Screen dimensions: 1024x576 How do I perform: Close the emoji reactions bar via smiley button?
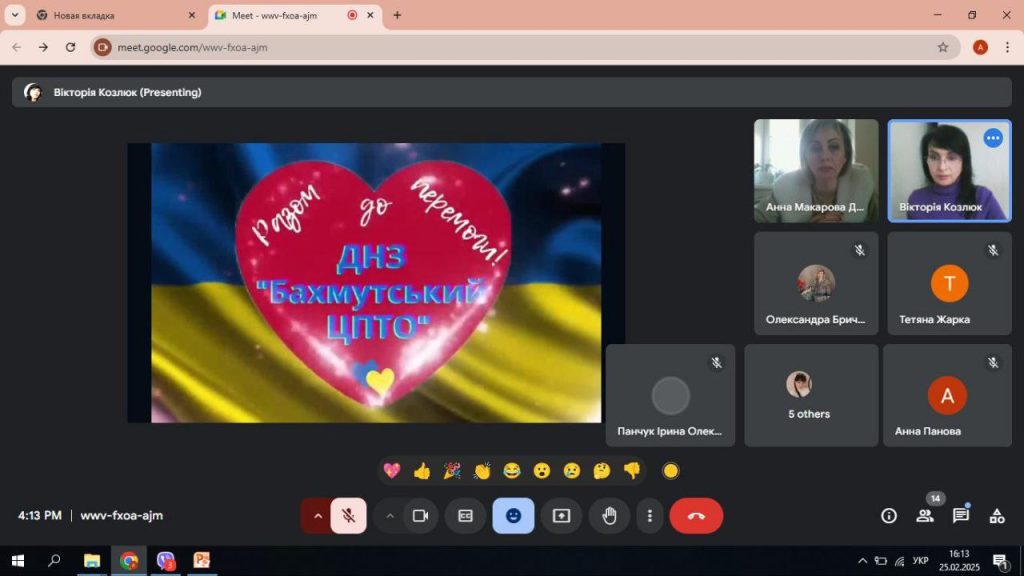[x=513, y=516]
